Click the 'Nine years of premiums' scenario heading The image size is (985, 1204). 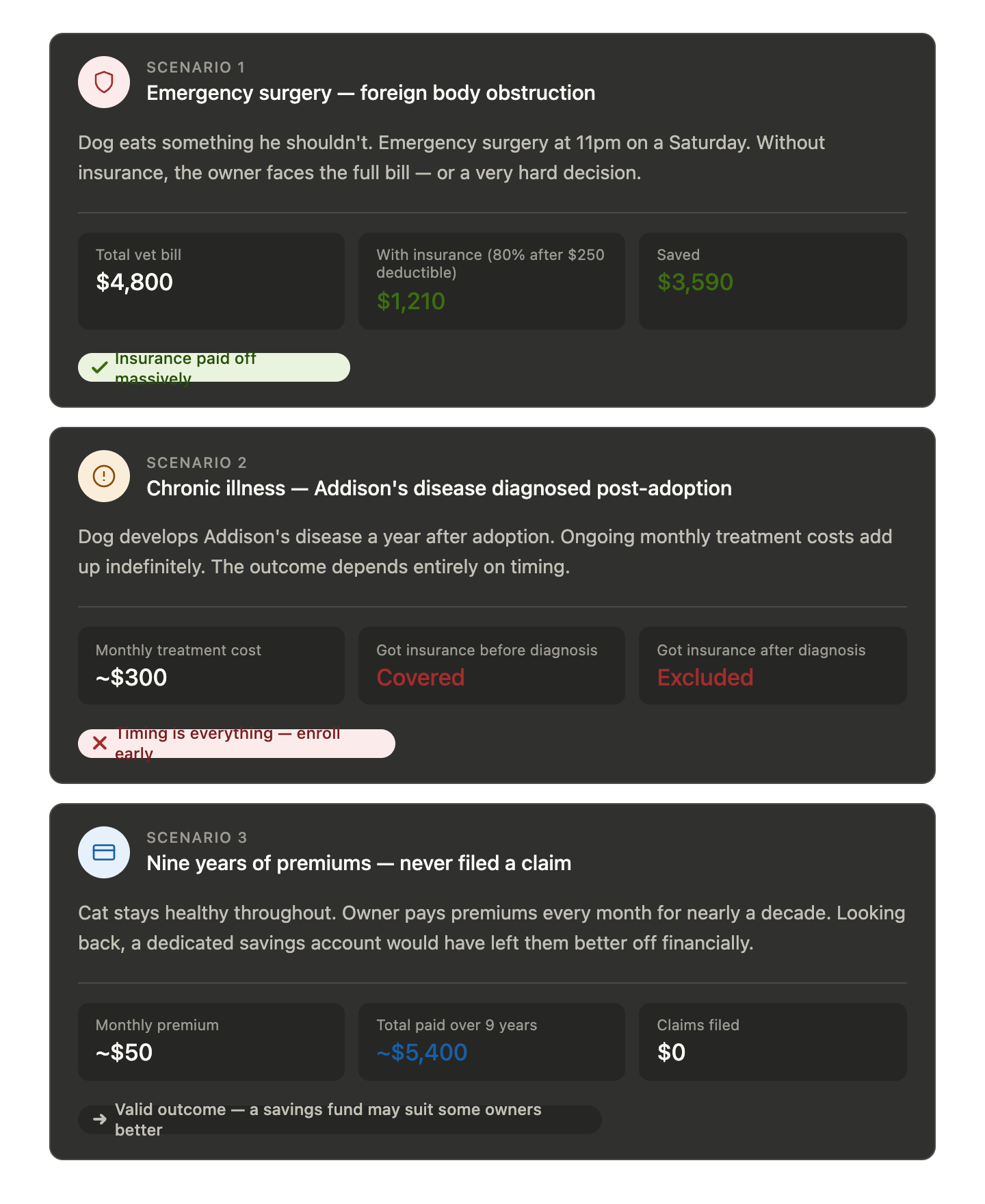(358, 863)
